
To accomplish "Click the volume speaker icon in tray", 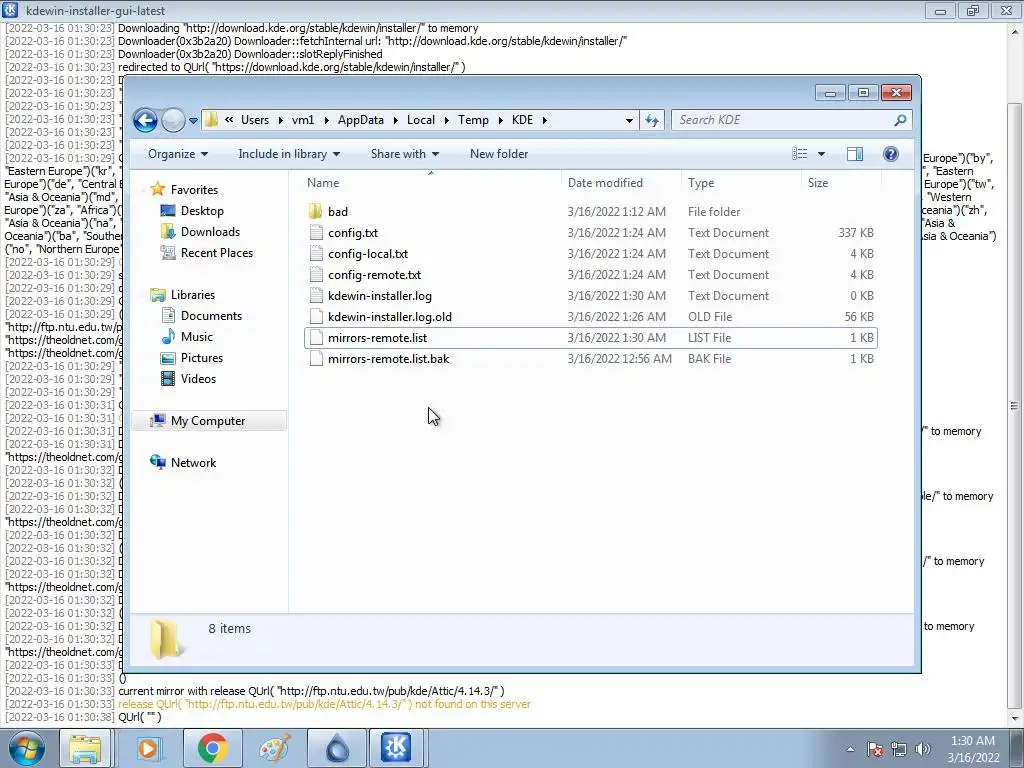I will (922, 749).
